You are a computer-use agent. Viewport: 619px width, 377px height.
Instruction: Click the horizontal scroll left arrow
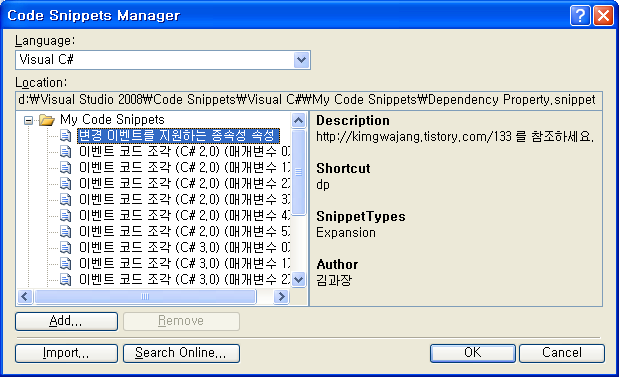pos(25,296)
